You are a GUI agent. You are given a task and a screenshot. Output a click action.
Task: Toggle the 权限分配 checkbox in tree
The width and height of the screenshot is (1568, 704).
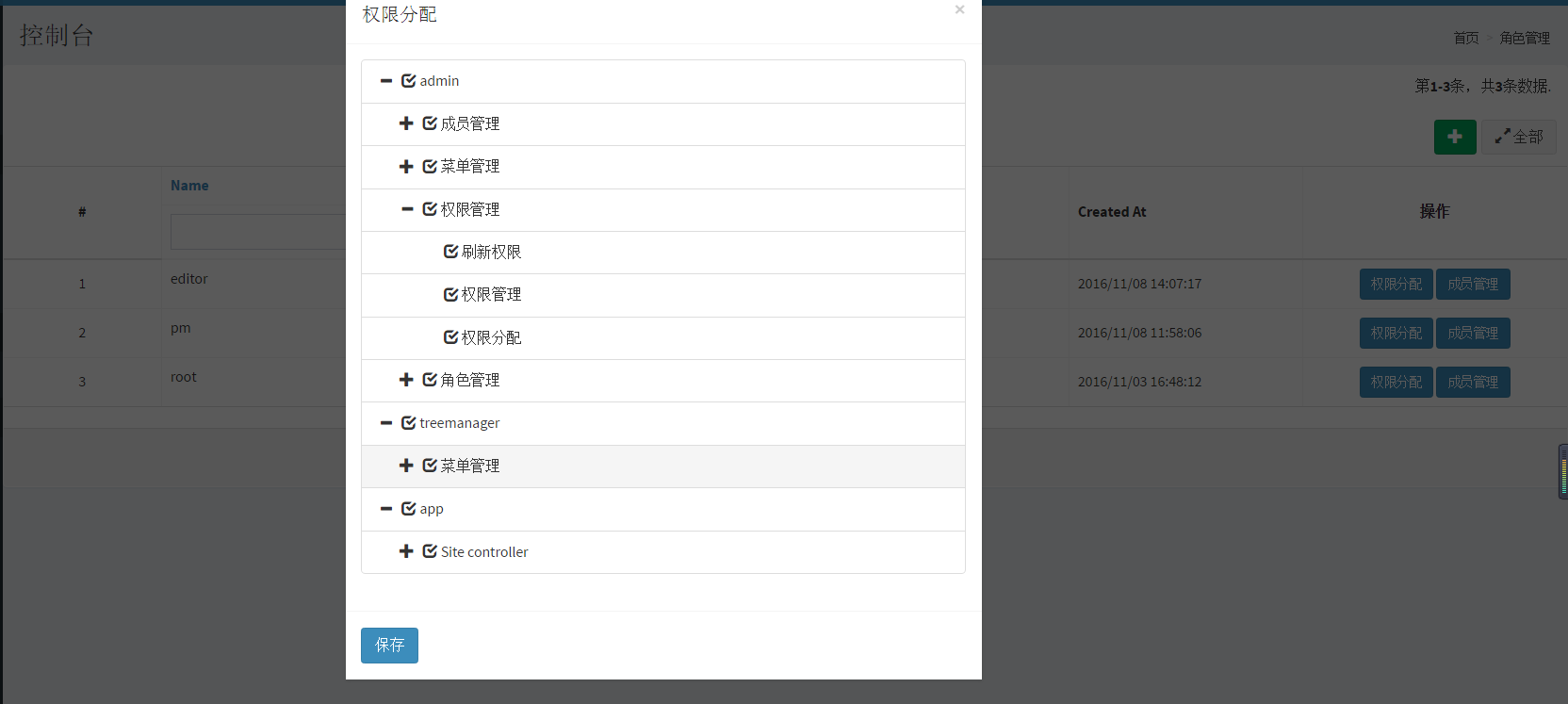(x=450, y=337)
